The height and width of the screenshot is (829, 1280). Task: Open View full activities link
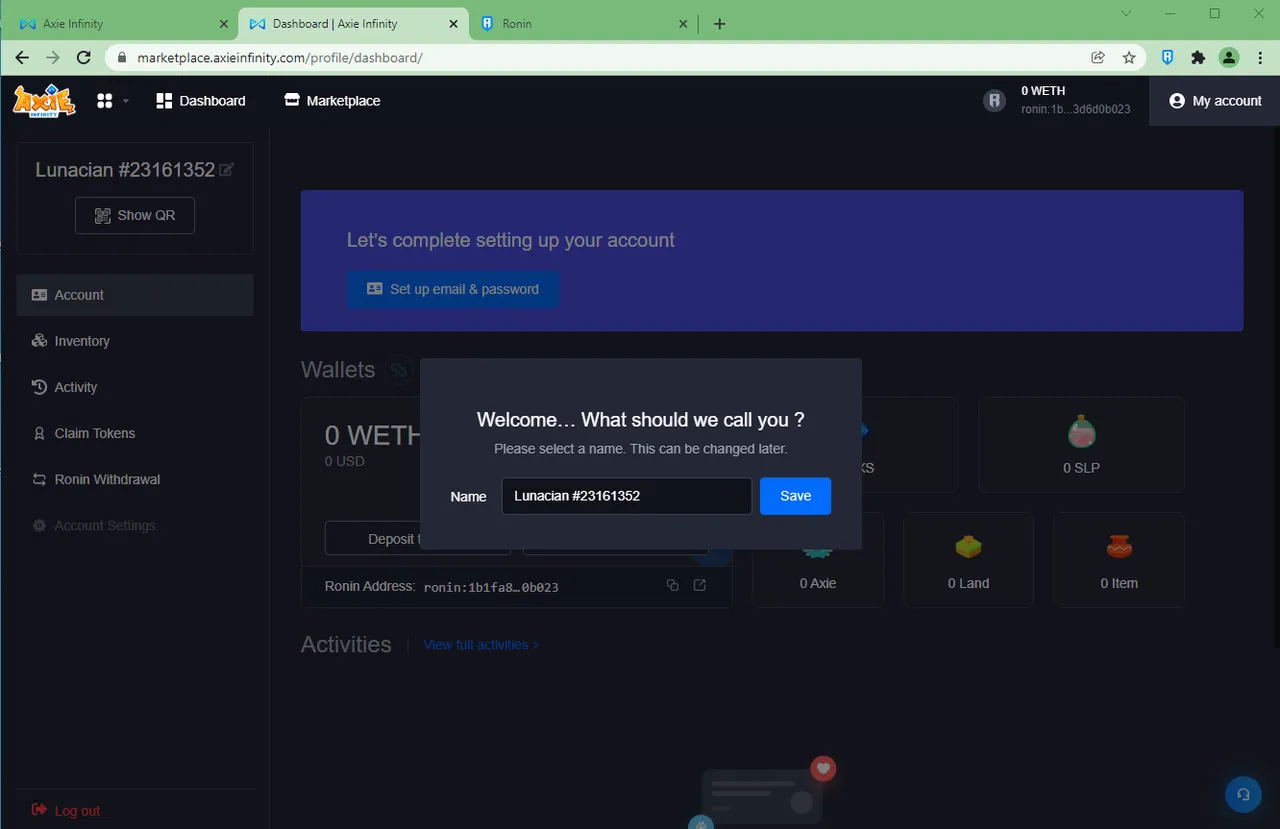(481, 645)
